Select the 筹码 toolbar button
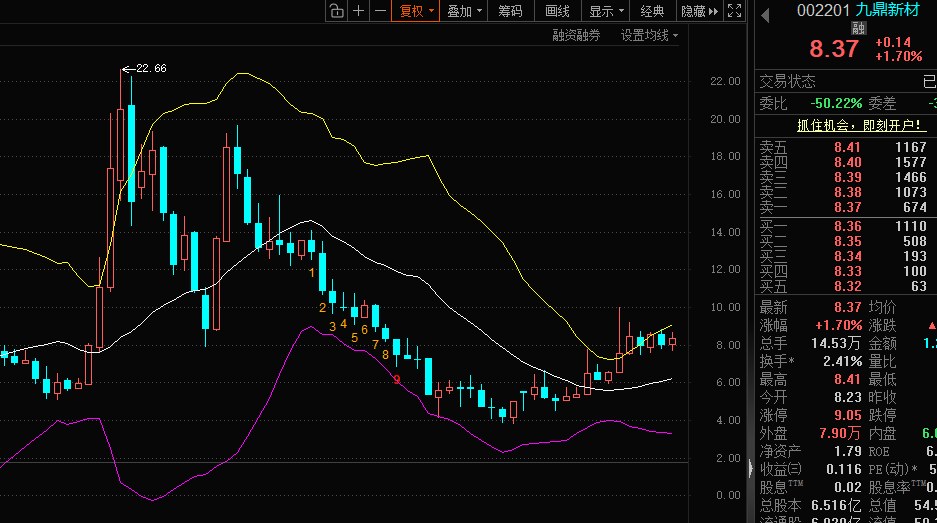Screen dimensions: 937x523 pyautogui.click(x=510, y=11)
